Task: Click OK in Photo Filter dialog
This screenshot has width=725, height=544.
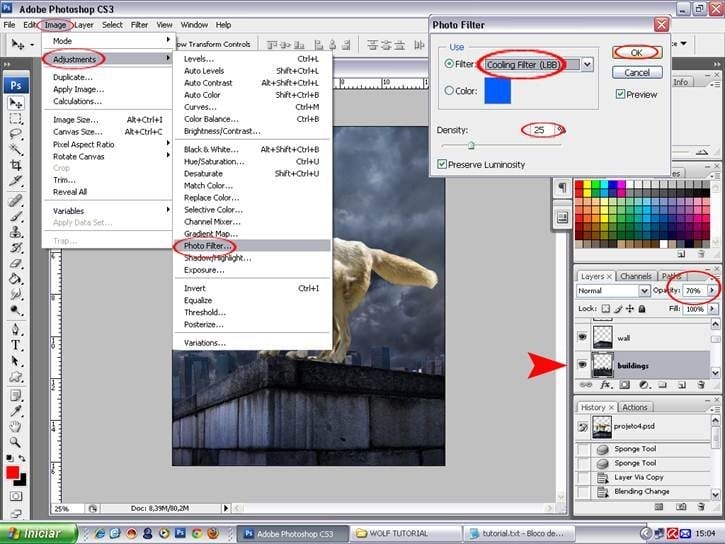Action: tap(637, 52)
